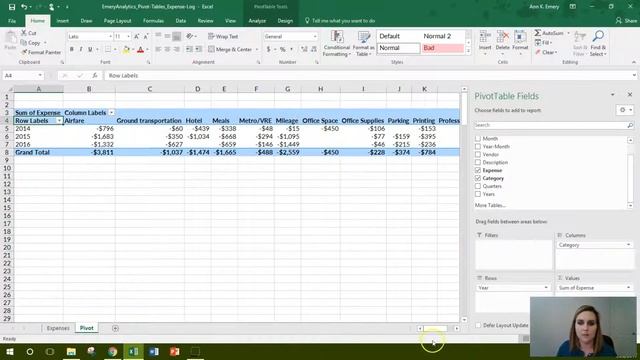
Task: Uncheck the Expense field checkbox
Action: tap(478, 170)
